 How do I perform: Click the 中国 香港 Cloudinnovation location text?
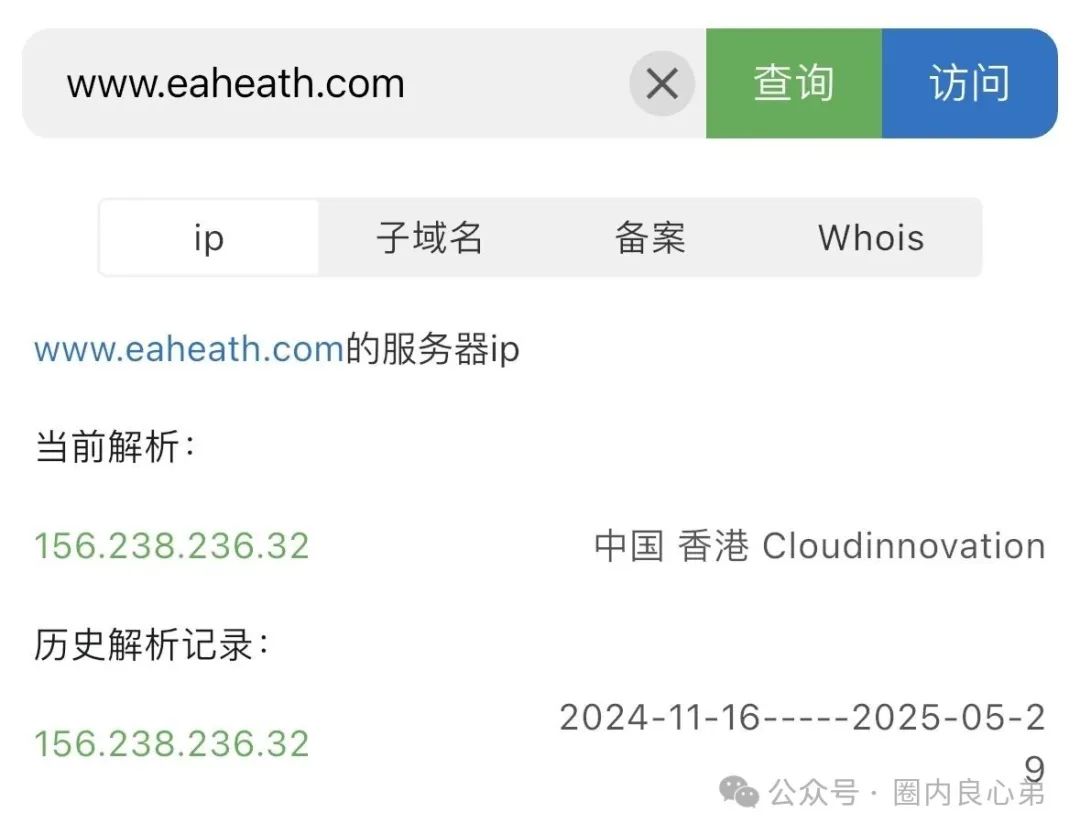[x=820, y=546]
